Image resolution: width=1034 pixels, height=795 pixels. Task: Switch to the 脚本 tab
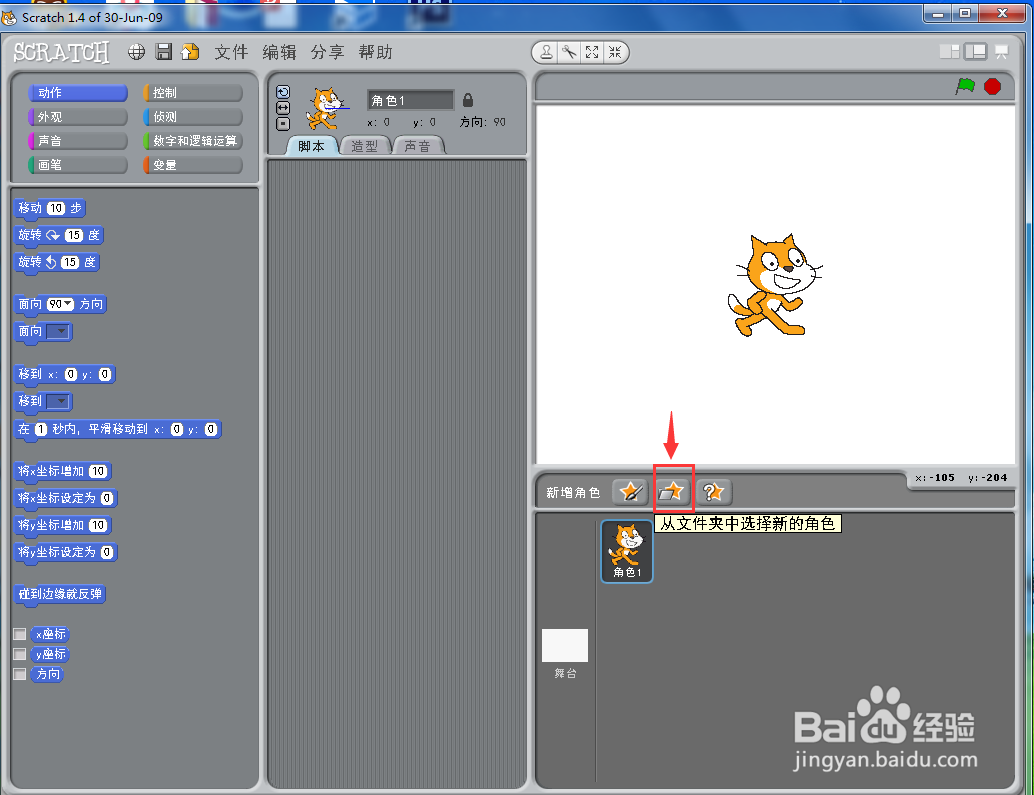pos(311,146)
